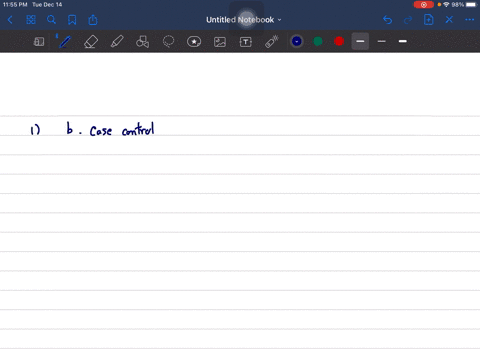Select the thin middle stroke thickness
480x360 pixels.
pos(382,41)
